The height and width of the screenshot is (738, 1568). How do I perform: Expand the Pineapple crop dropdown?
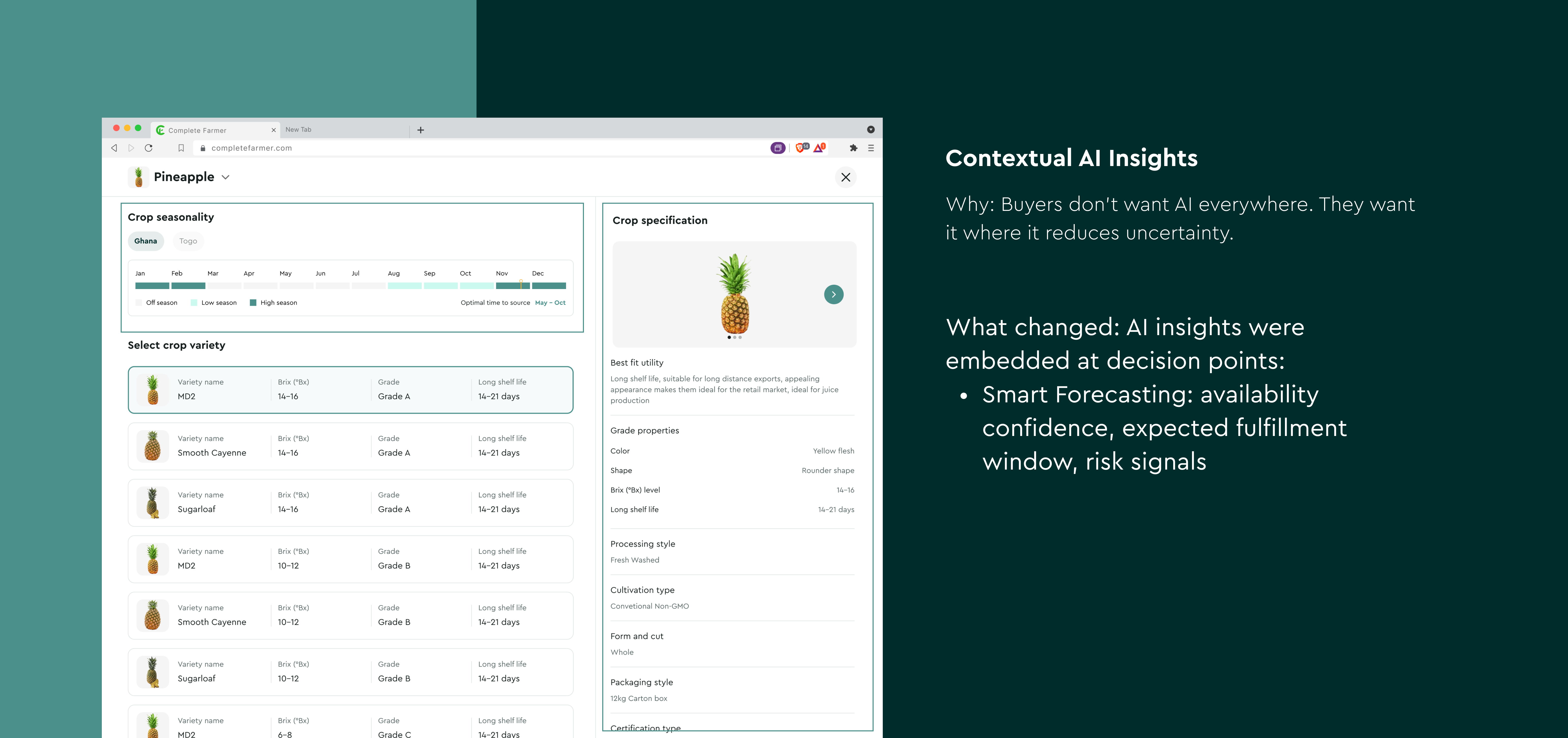[226, 177]
